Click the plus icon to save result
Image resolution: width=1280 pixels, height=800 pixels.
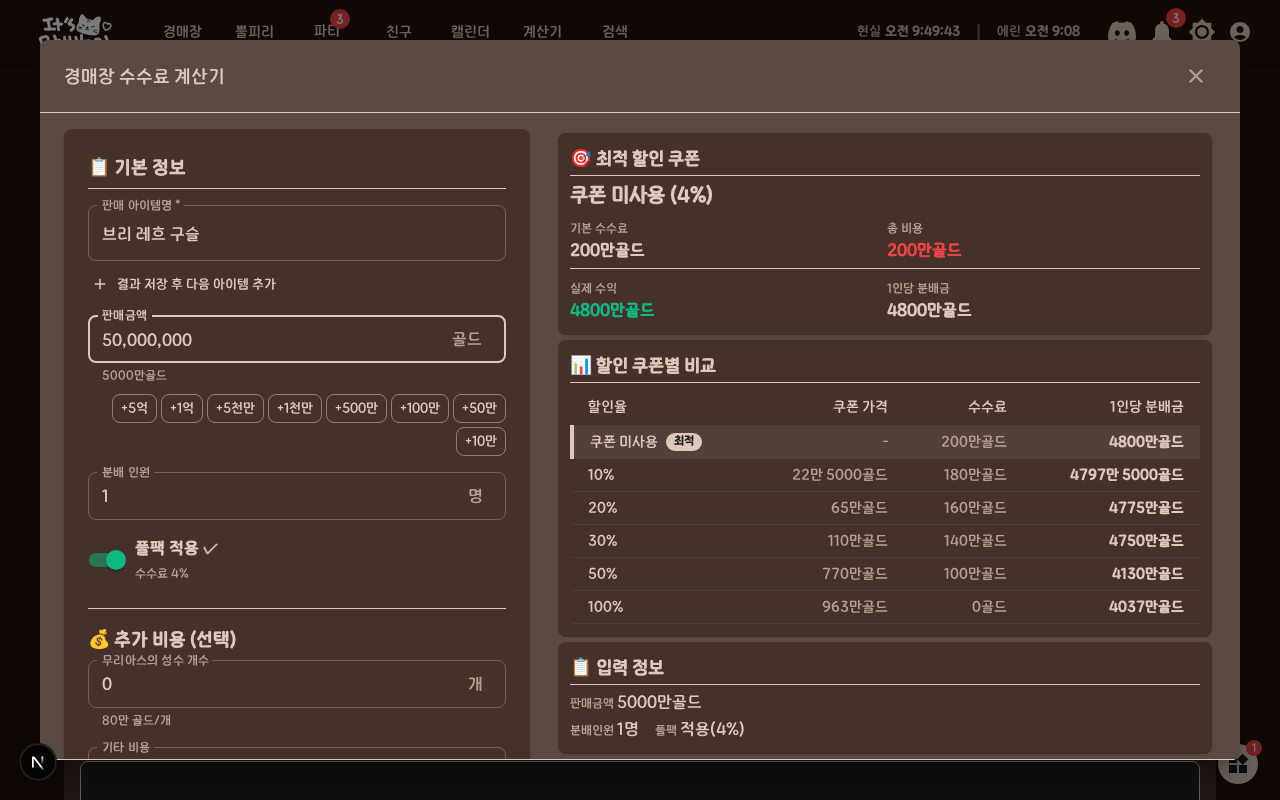click(x=100, y=284)
